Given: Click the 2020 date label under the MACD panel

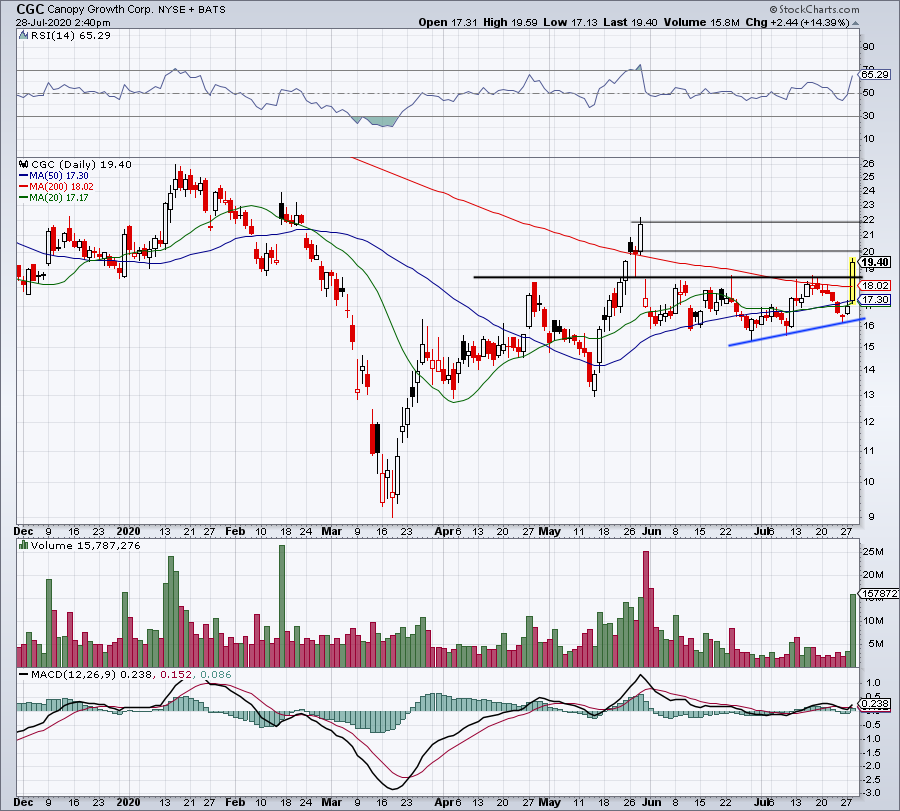Looking at the screenshot, I should [x=128, y=802].
